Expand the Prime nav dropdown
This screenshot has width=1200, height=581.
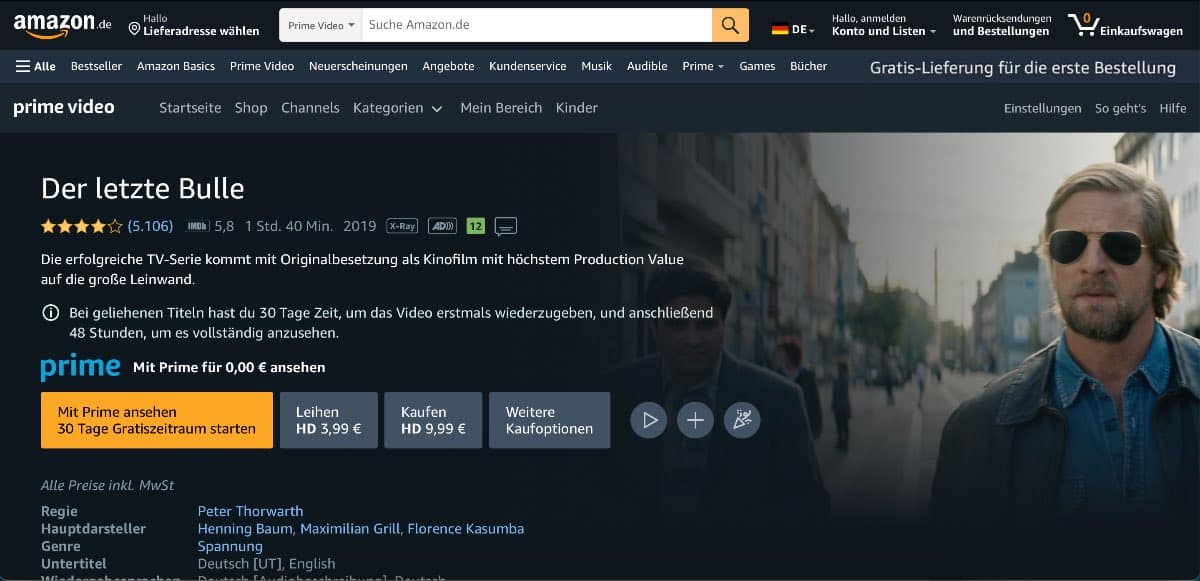point(704,66)
